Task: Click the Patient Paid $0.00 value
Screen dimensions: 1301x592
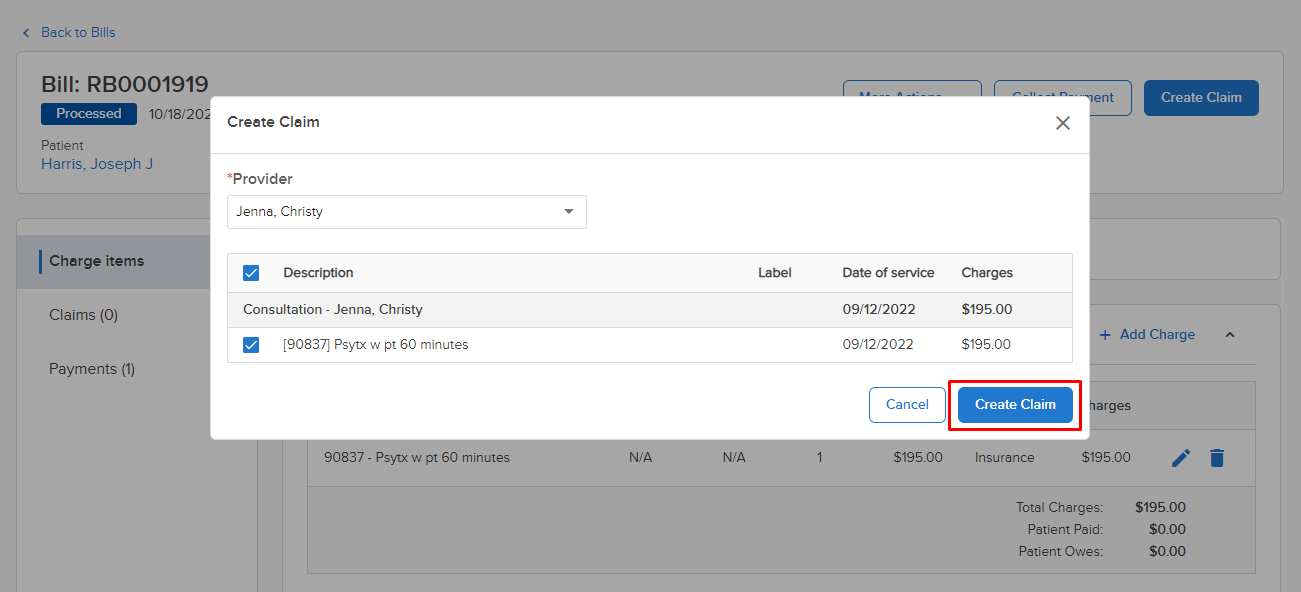Action: click(1167, 530)
